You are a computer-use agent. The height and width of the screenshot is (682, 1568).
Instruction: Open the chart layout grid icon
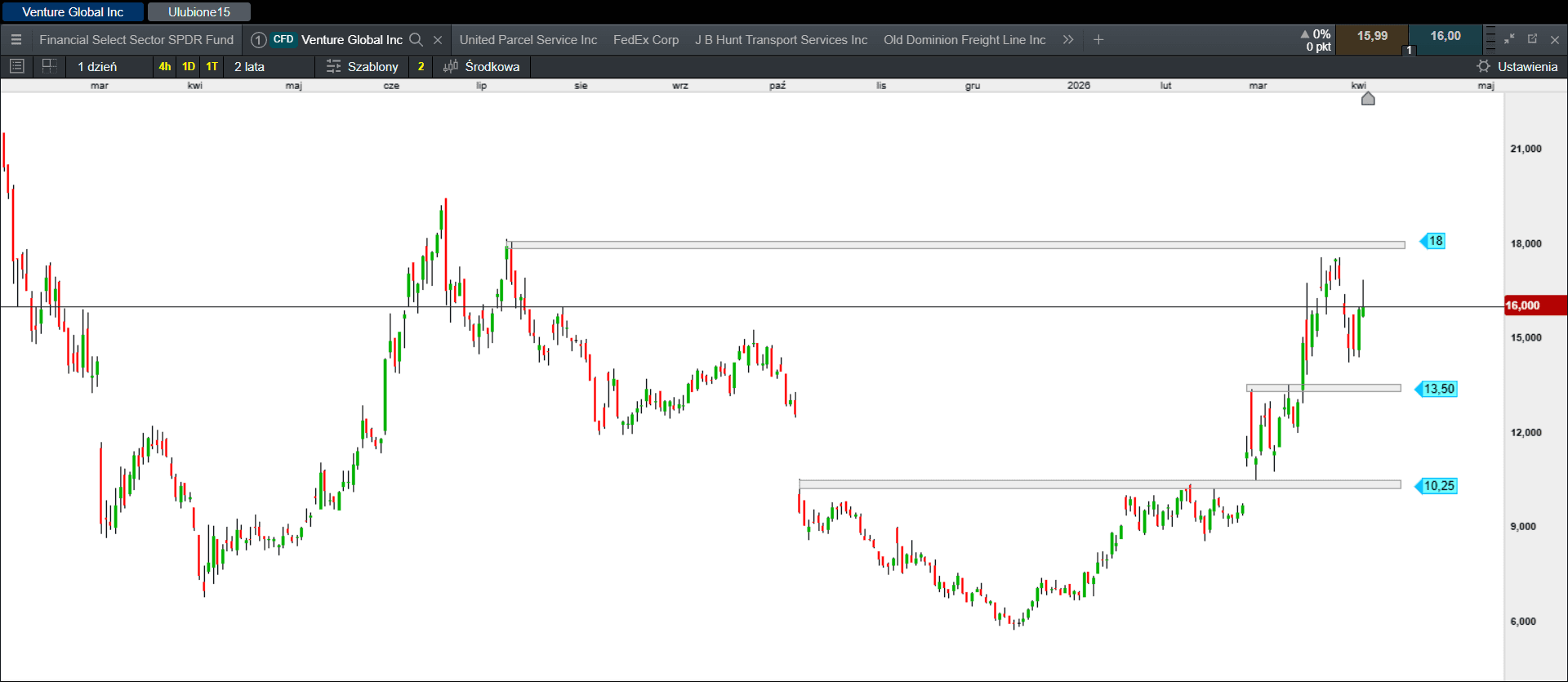[x=49, y=66]
